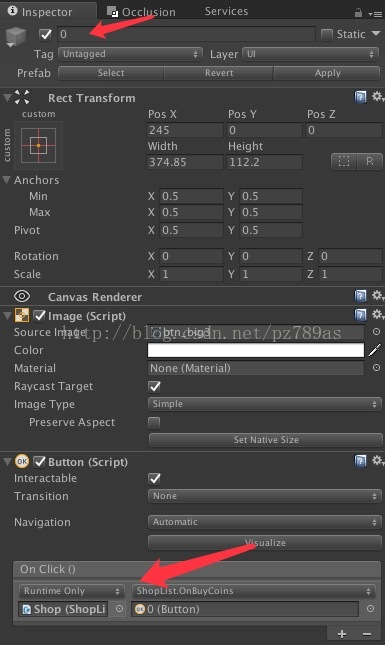The height and width of the screenshot is (645, 385).
Task: Disable the Button (Script) component checkbox
Action: click(x=39, y=462)
